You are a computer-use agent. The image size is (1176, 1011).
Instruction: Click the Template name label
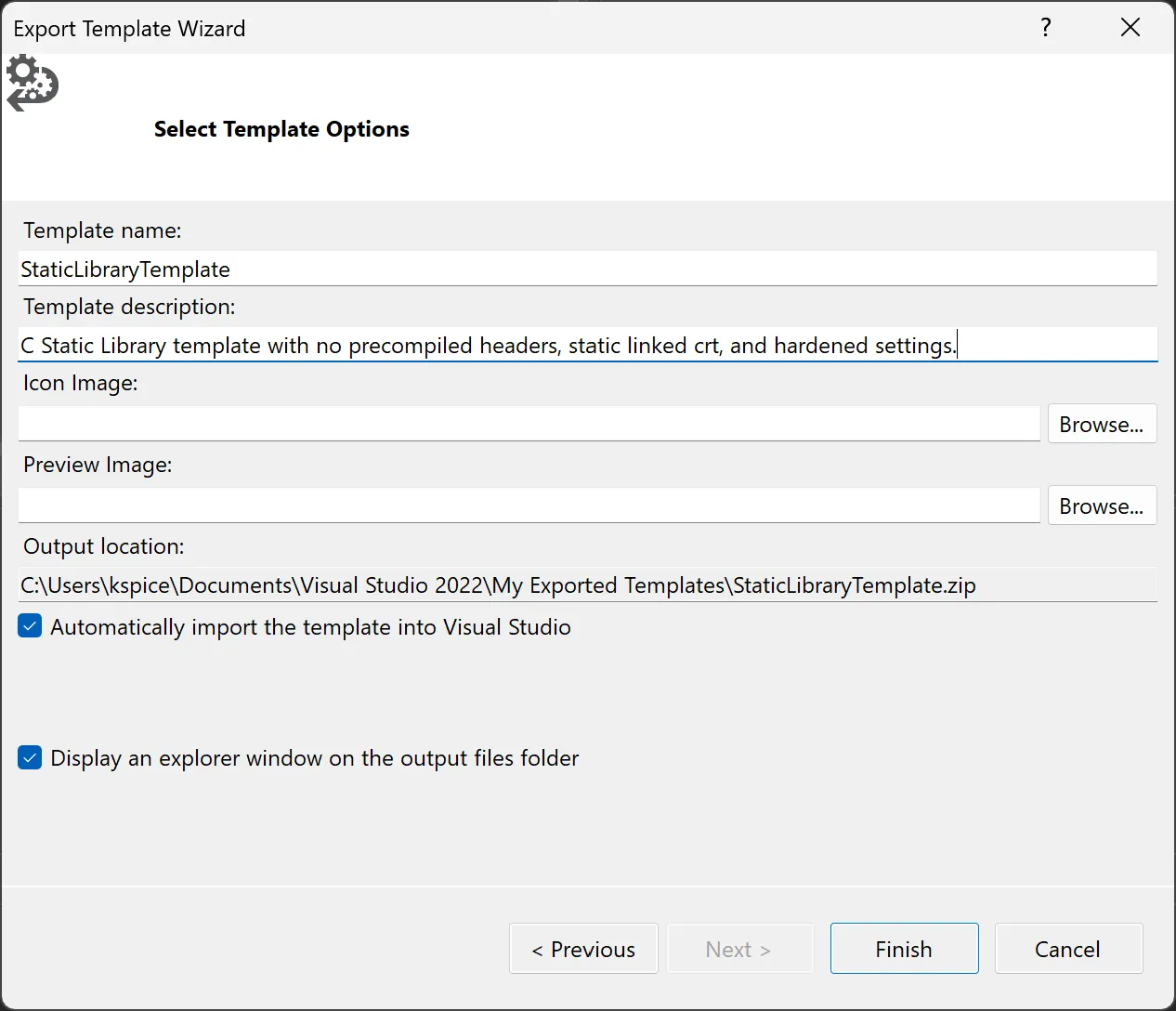[x=102, y=230]
